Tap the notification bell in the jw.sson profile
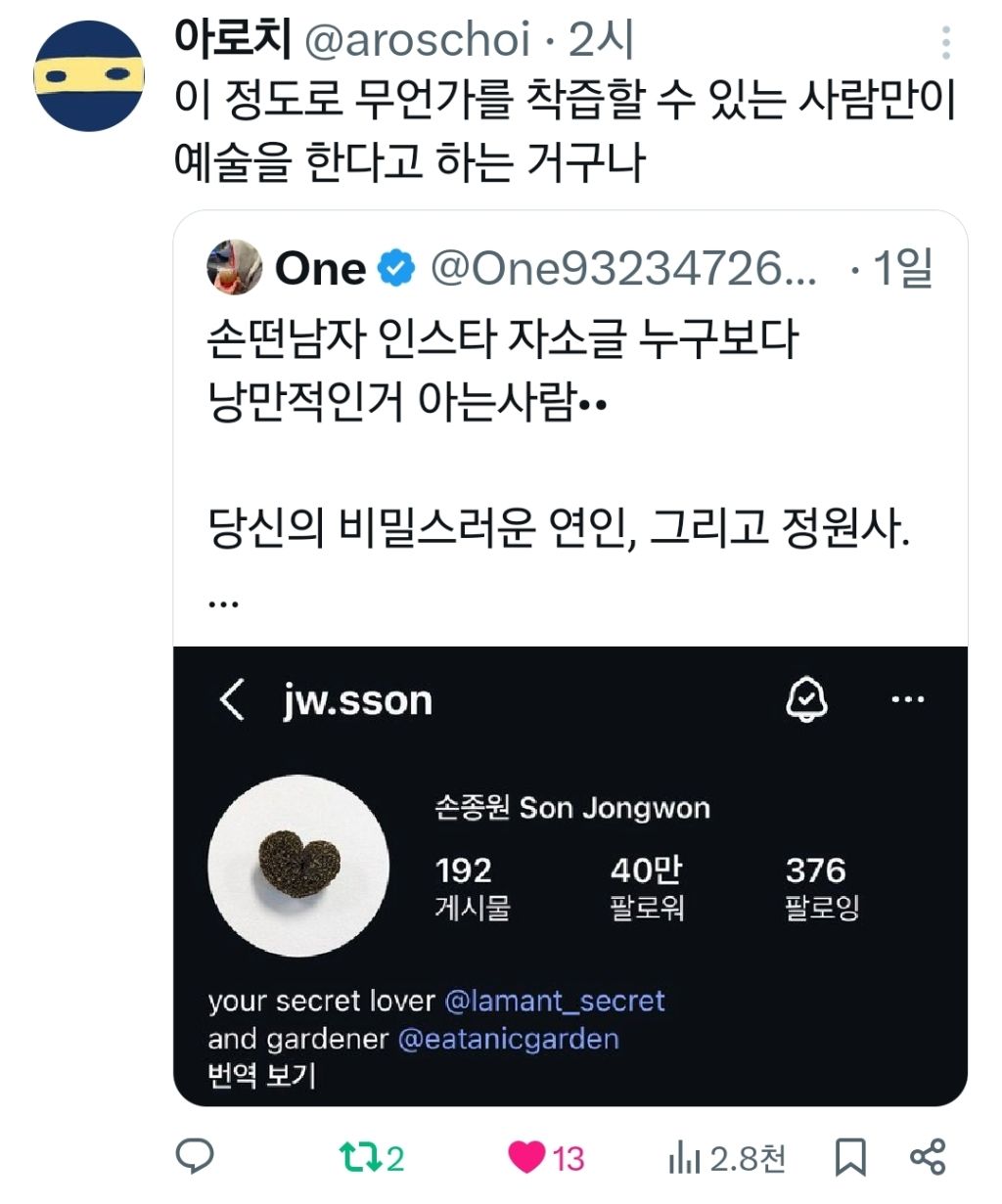The image size is (1002, 1204). click(x=804, y=700)
